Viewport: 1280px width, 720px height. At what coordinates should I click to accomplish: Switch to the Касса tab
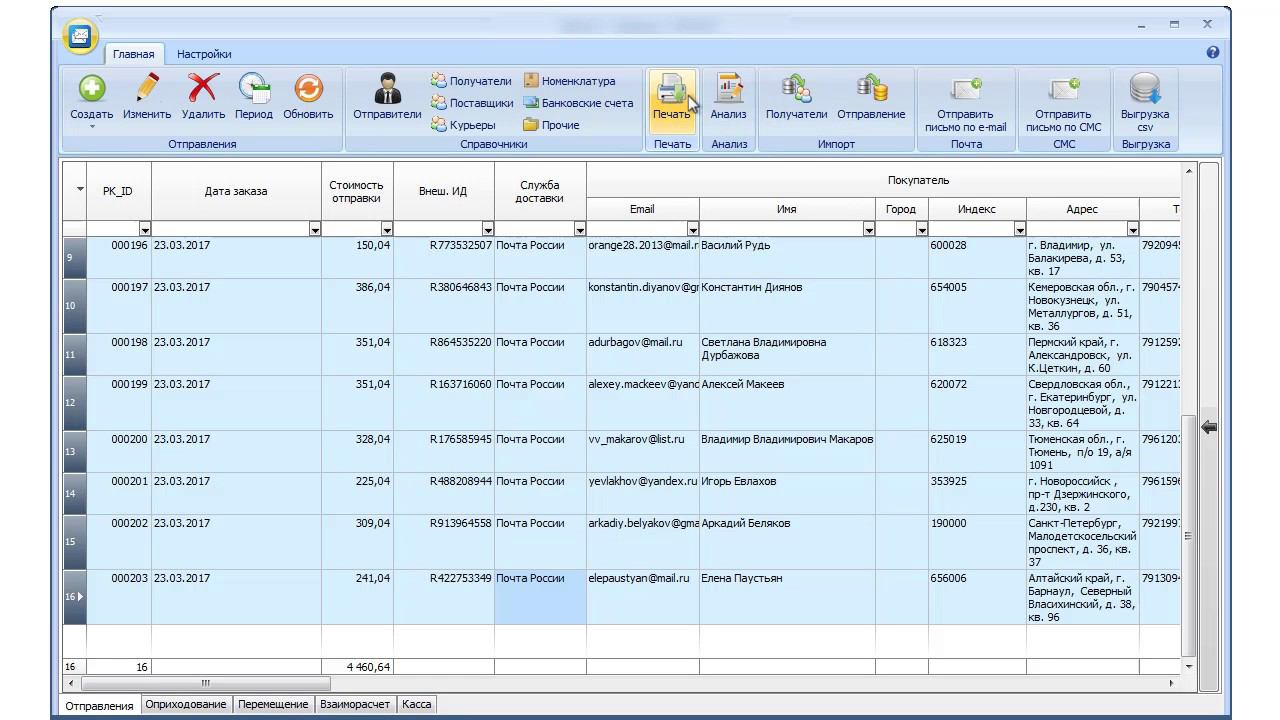[x=417, y=704]
